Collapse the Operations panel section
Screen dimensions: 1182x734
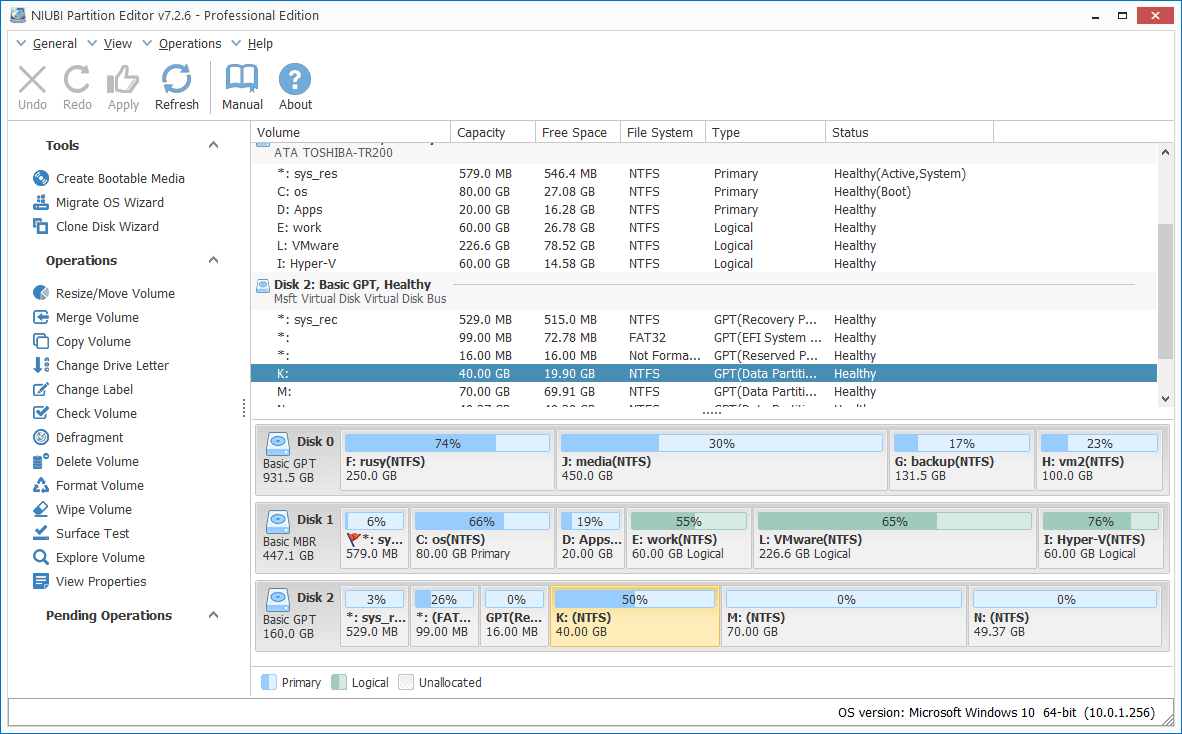[x=213, y=260]
